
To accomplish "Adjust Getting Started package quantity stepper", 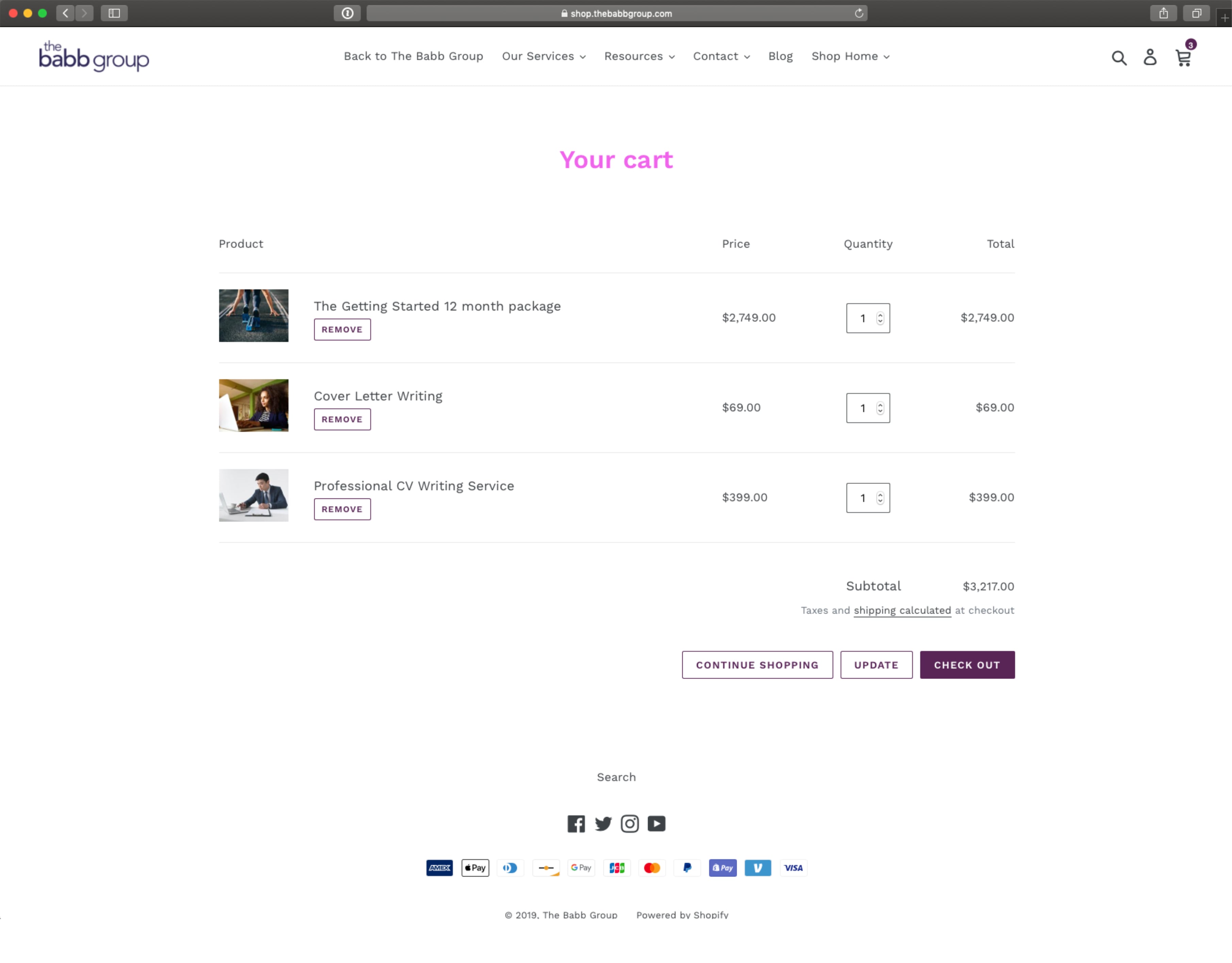I will tap(880, 319).
